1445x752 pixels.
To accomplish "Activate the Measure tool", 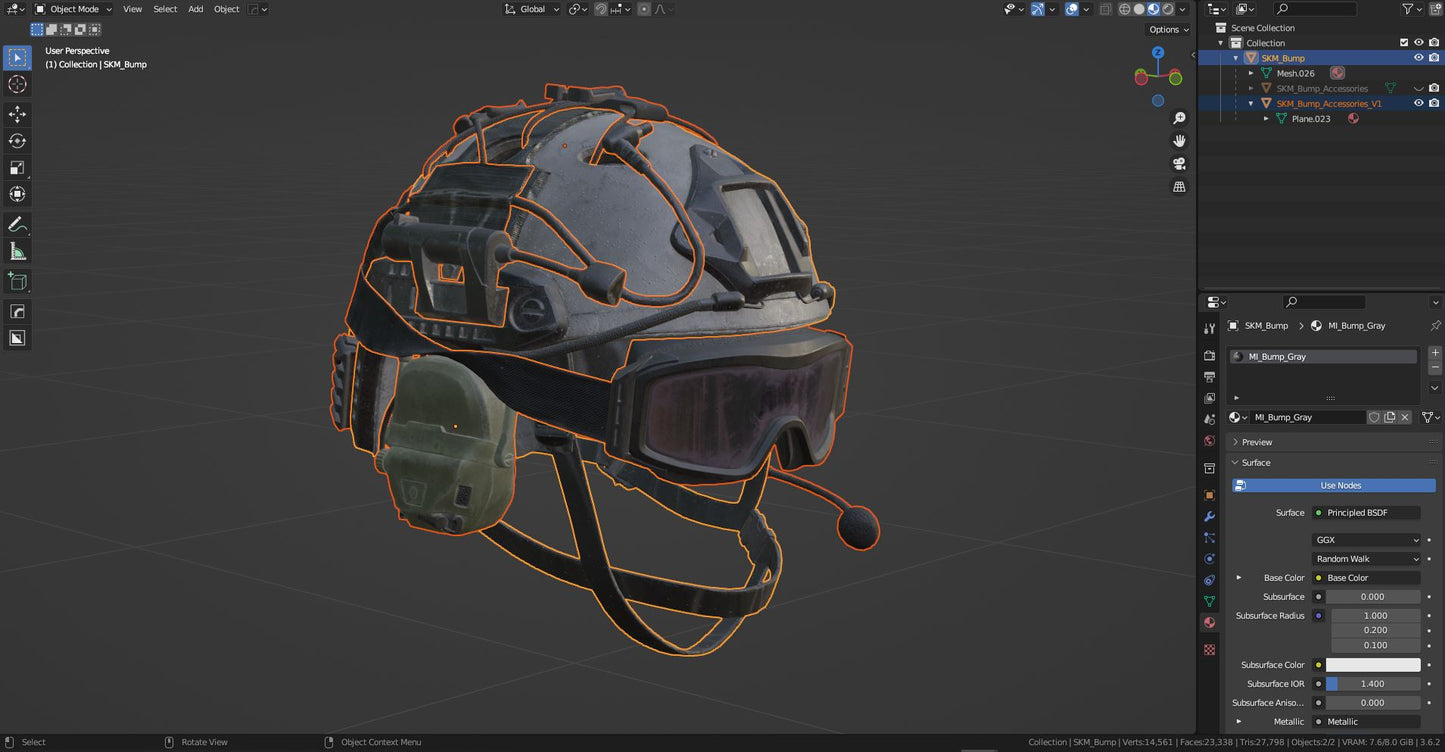I will point(17,251).
